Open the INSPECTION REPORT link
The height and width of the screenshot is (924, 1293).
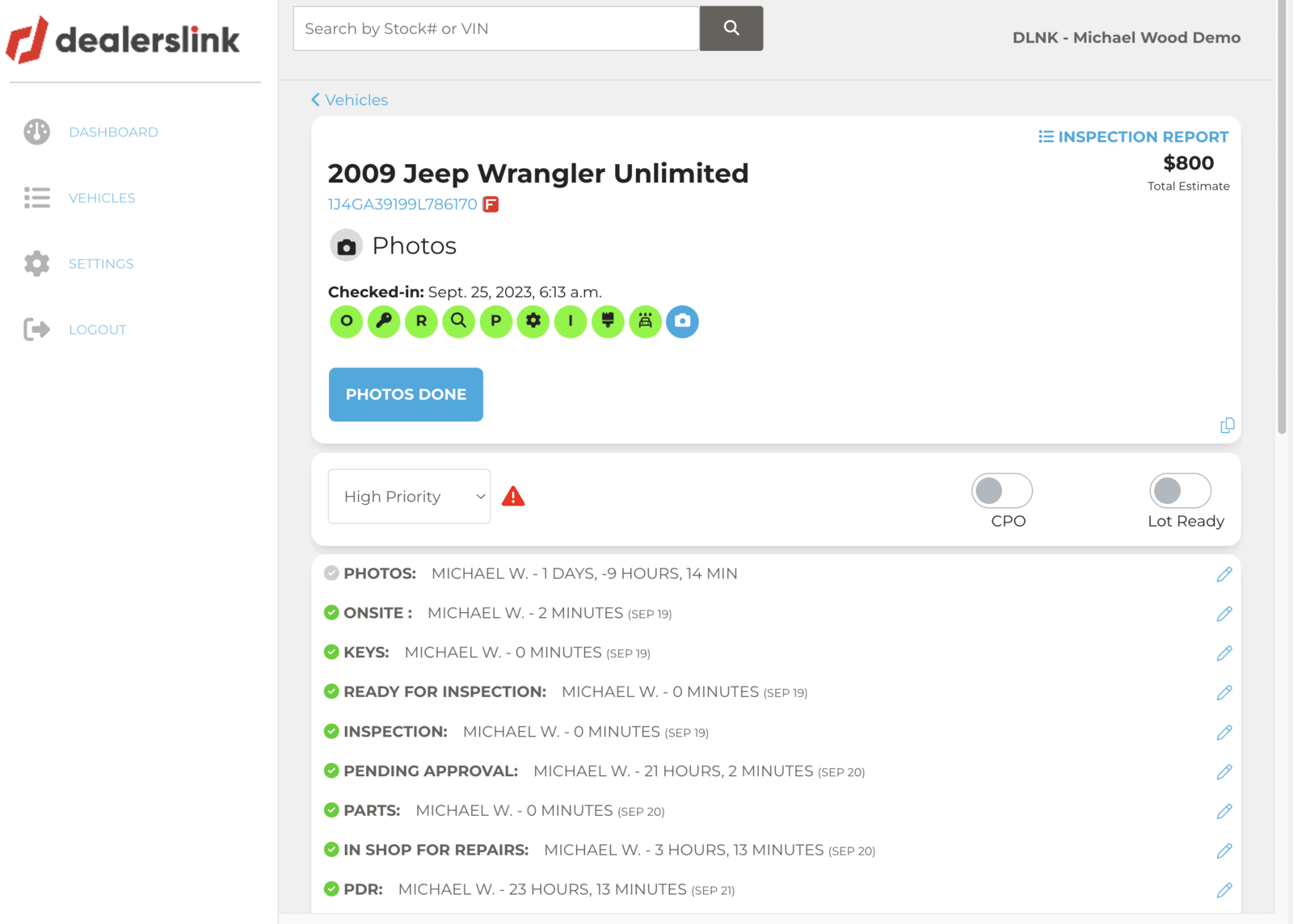pos(1134,136)
